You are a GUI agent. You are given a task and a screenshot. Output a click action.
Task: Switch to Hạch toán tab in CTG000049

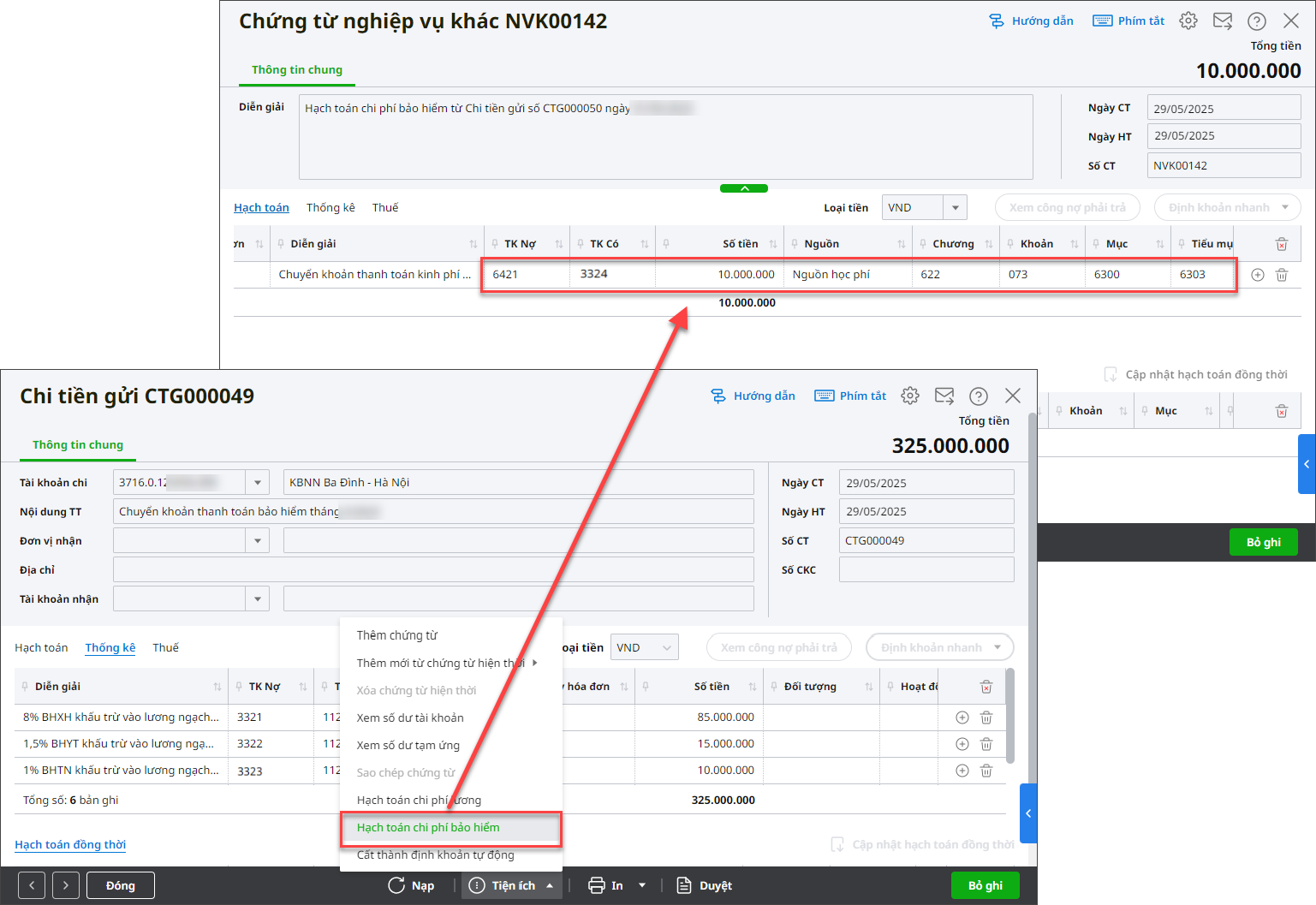[41, 647]
